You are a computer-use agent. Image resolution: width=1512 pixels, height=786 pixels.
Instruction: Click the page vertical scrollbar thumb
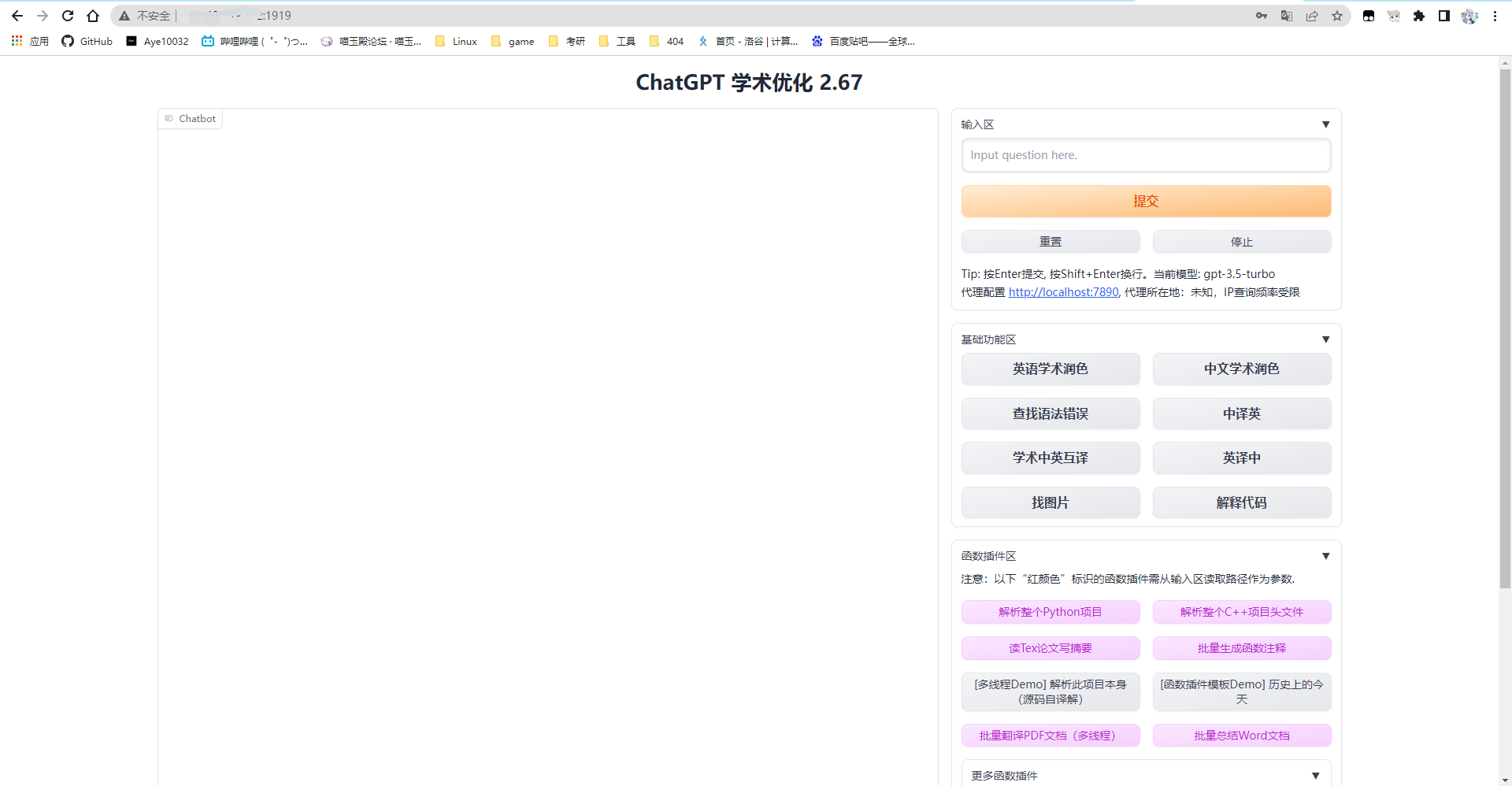point(1505,328)
